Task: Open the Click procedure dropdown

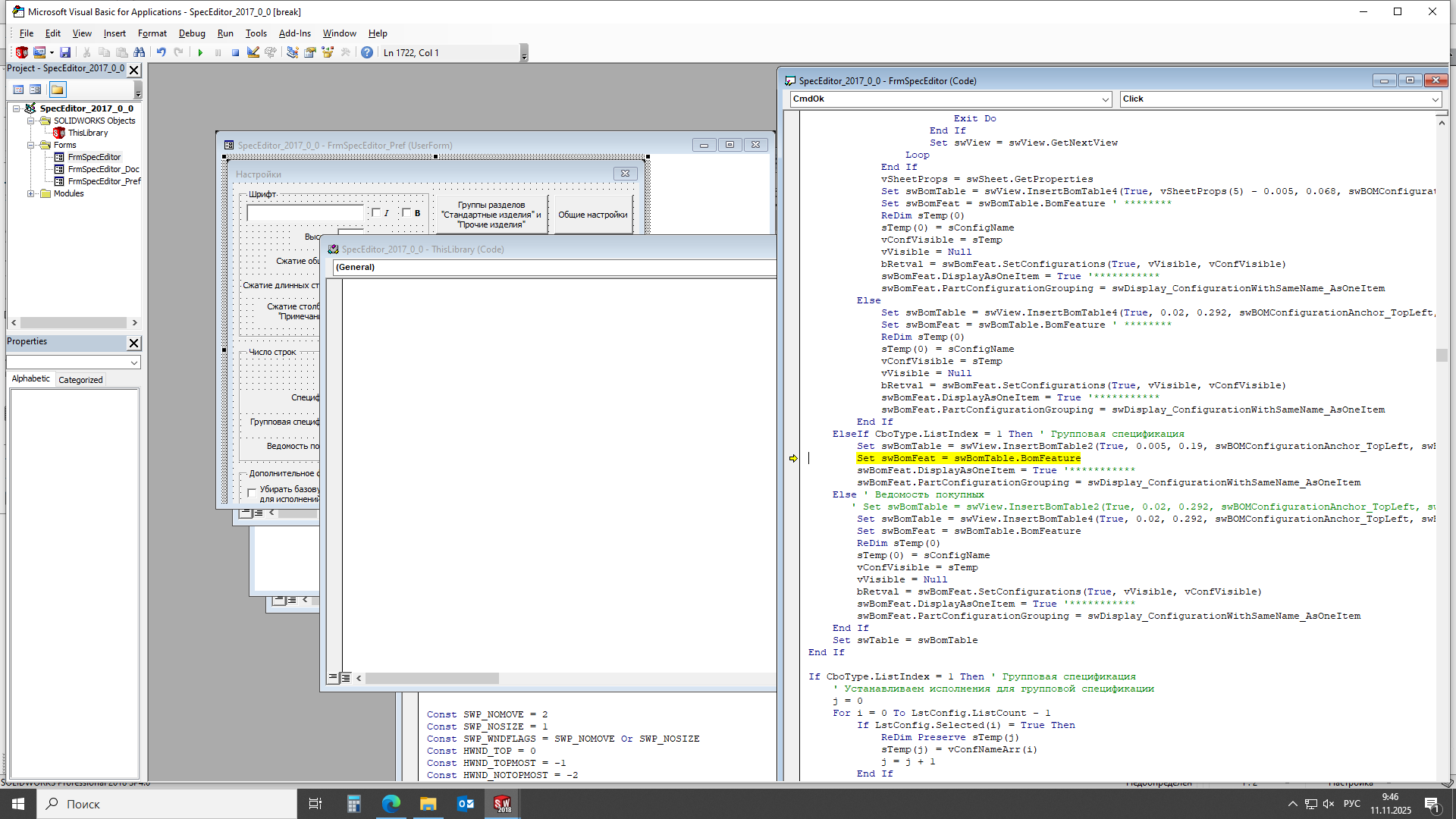Action: [1435, 99]
